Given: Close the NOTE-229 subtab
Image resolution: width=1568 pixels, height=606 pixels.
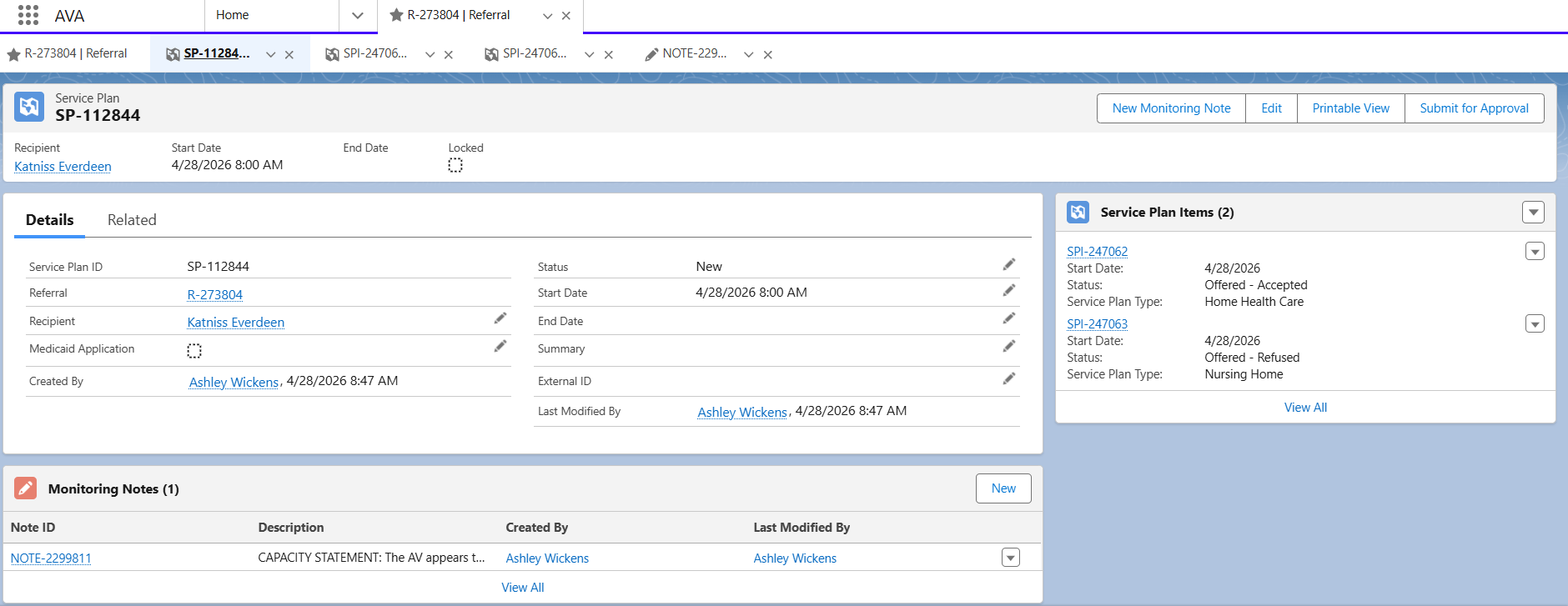Looking at the screenshot, I should [768, 55].
